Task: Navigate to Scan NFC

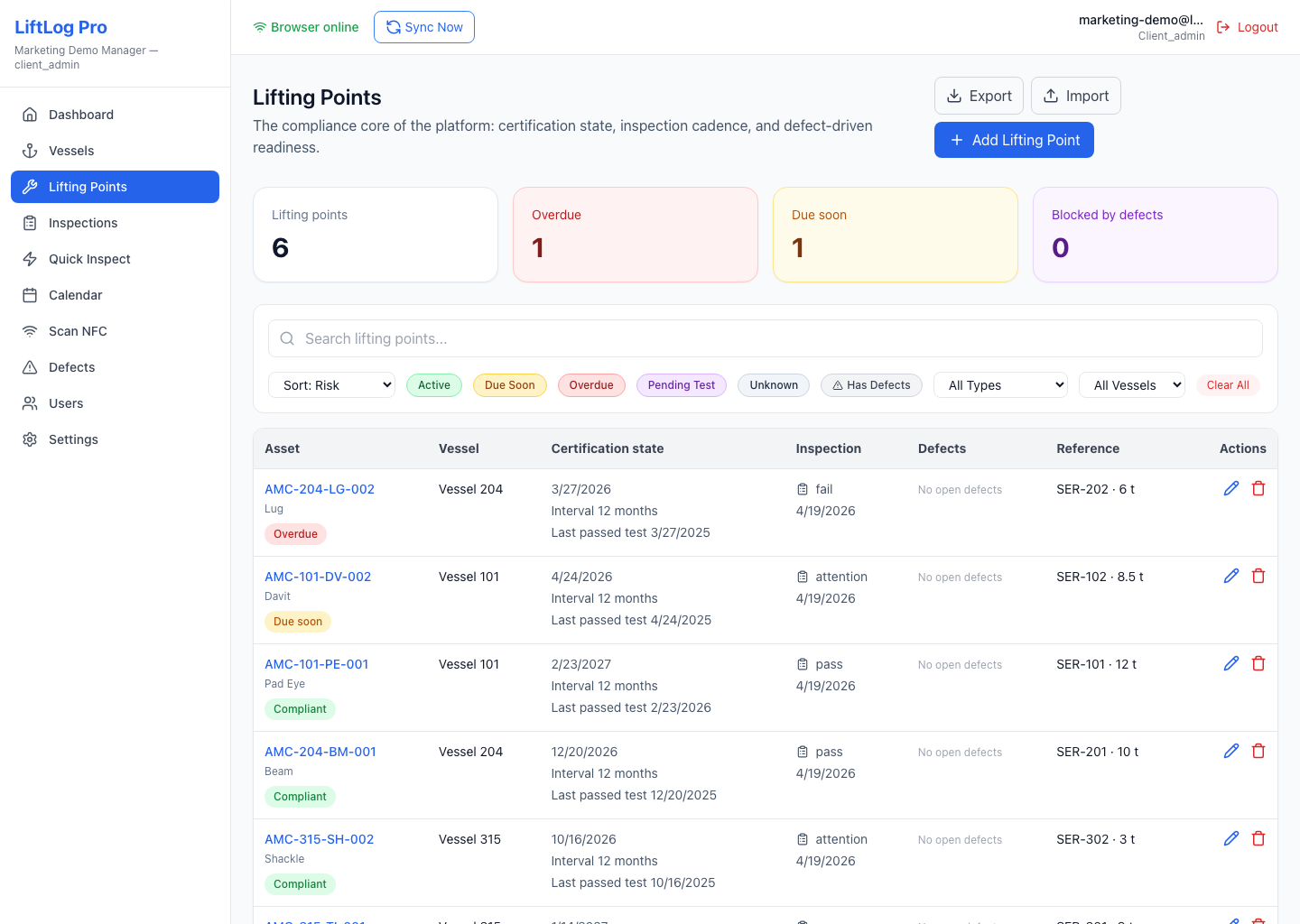Action: tap(115, 331)
